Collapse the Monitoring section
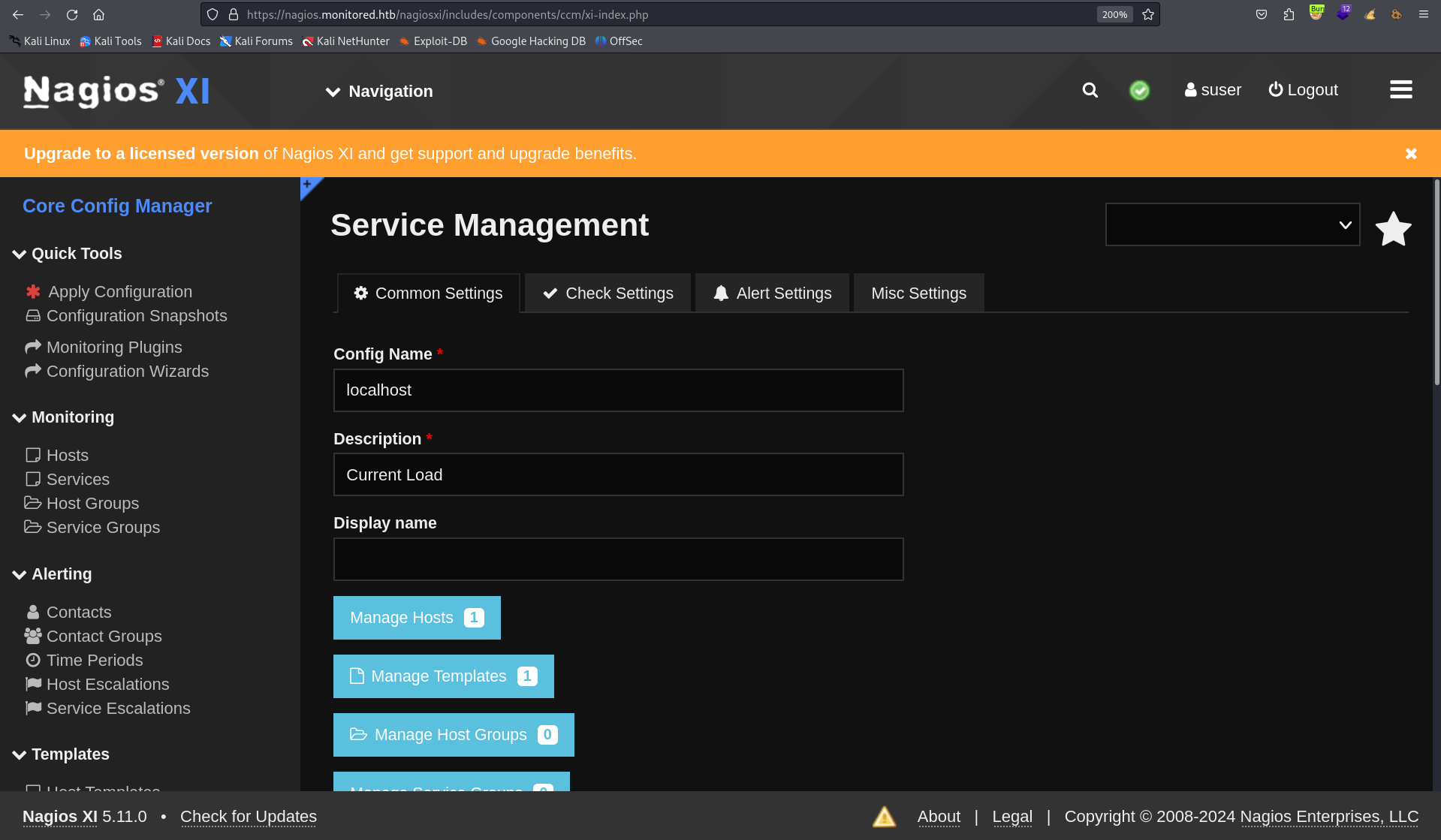 pyautogui.click(x=64, y=417)
